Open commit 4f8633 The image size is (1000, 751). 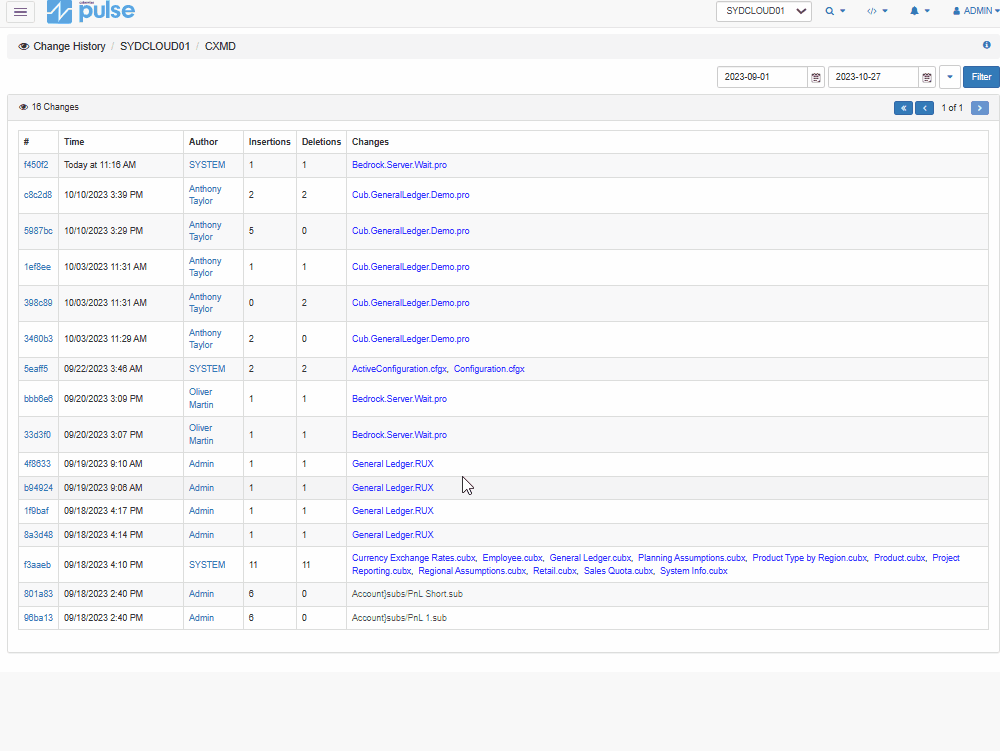point(37,463)
